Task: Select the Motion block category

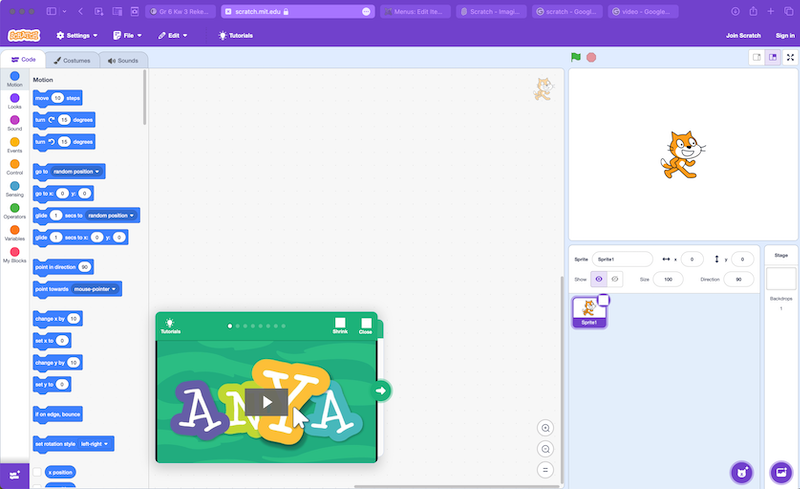Action: coord(14,79)
